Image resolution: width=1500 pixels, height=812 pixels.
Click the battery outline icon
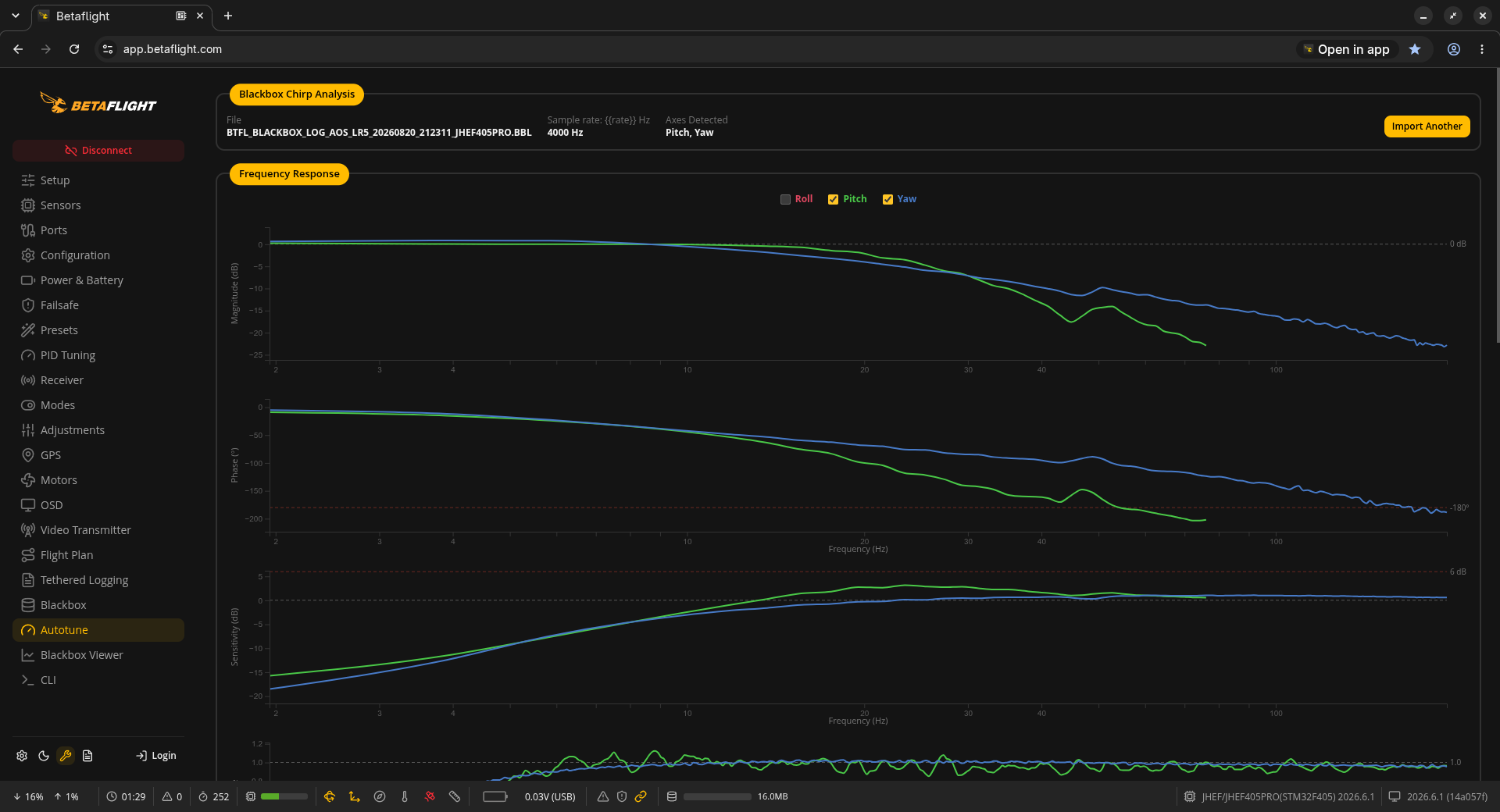pos(495,796)
